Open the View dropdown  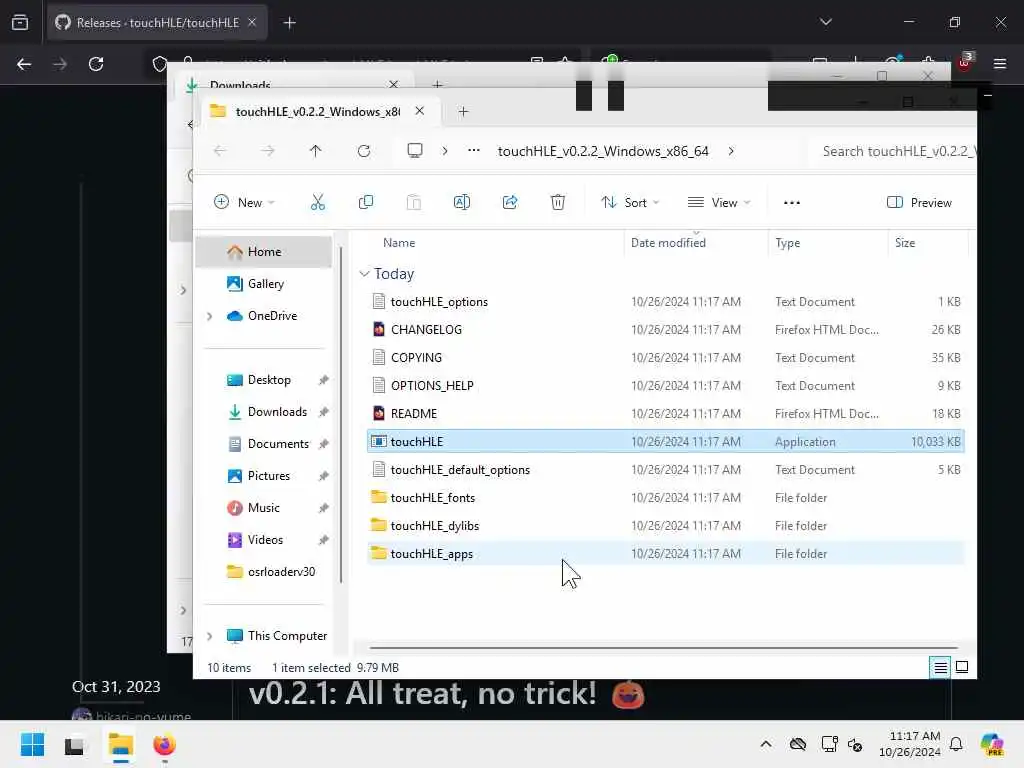click(x=719, y=202)
